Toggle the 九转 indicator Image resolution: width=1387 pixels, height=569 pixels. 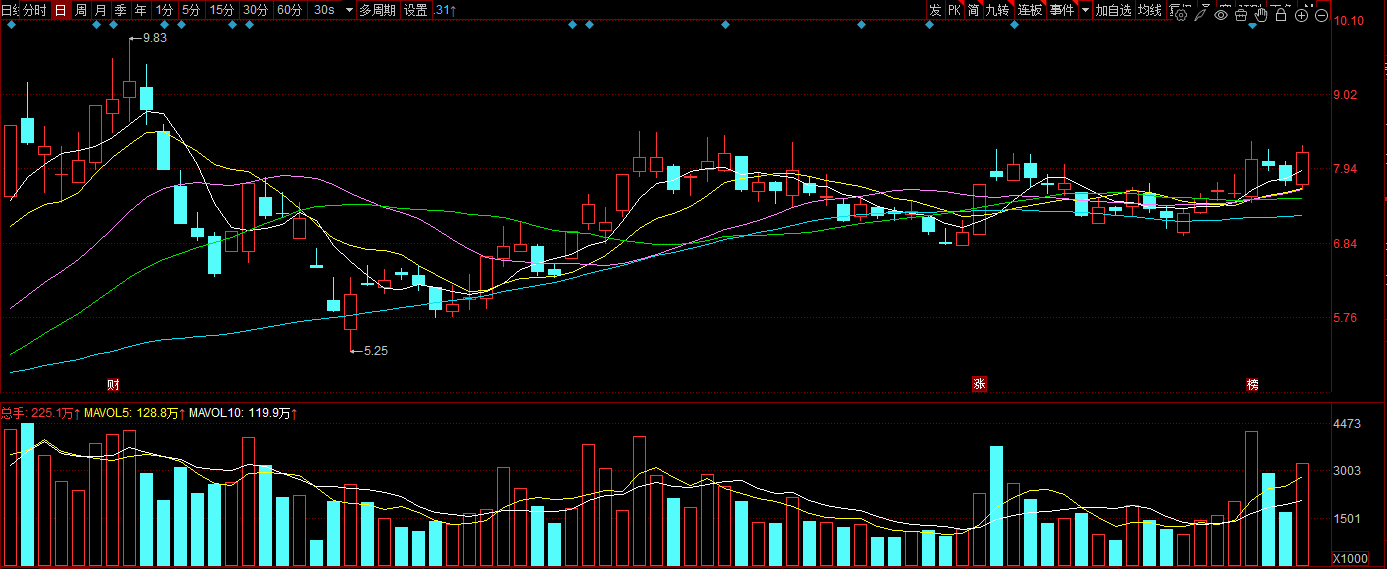(998, 10)
